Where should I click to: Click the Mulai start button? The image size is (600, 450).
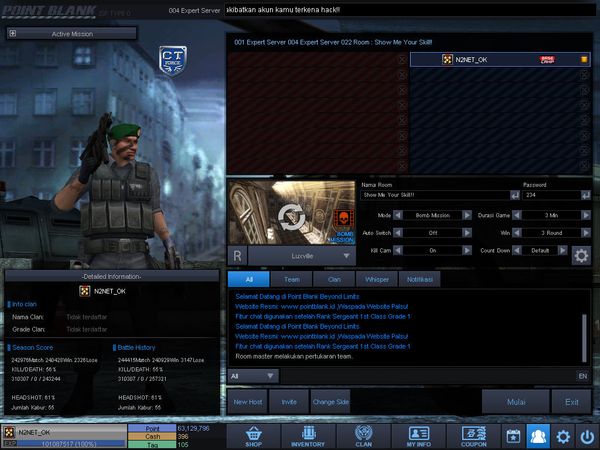516,402
